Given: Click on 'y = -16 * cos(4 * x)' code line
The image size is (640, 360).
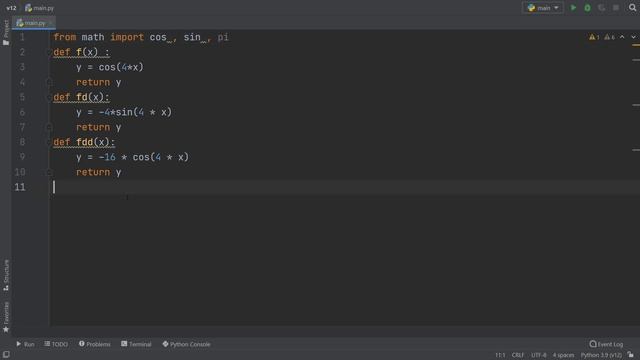Looking at the screenshot, I should (x=132, y=157).
